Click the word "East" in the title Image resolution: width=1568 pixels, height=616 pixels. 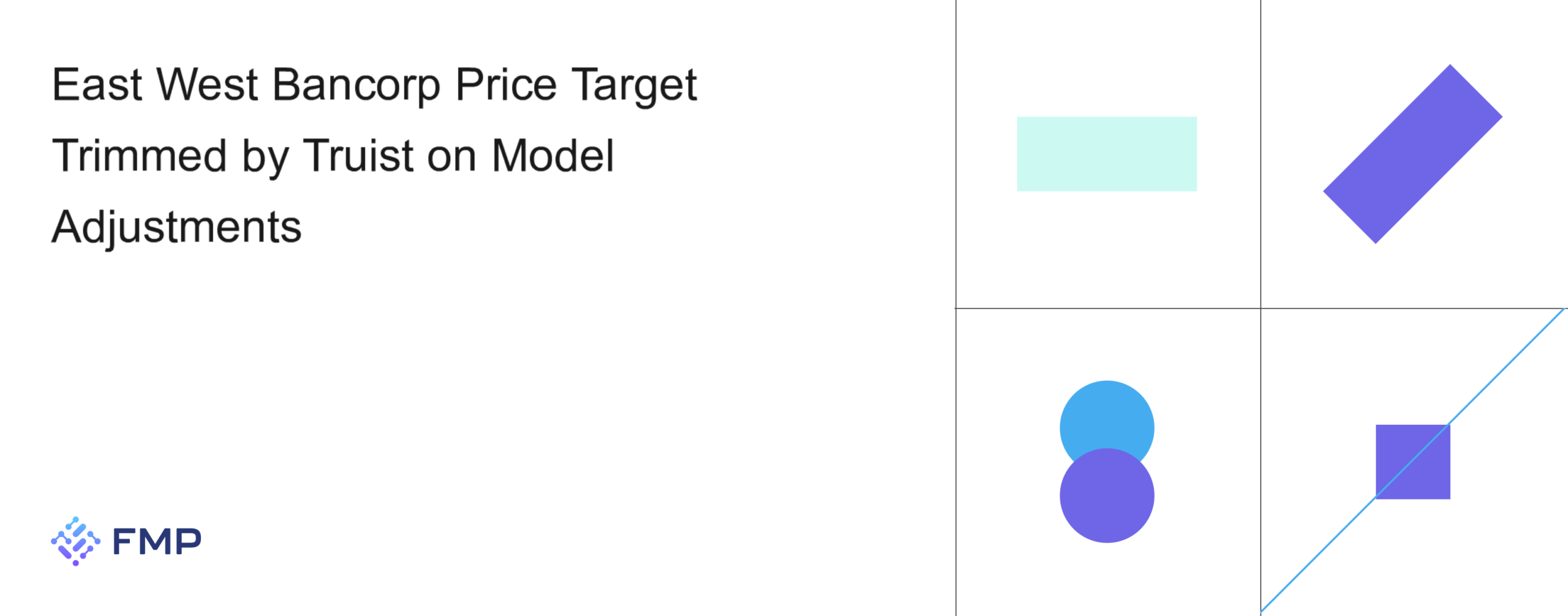point(97,85)
